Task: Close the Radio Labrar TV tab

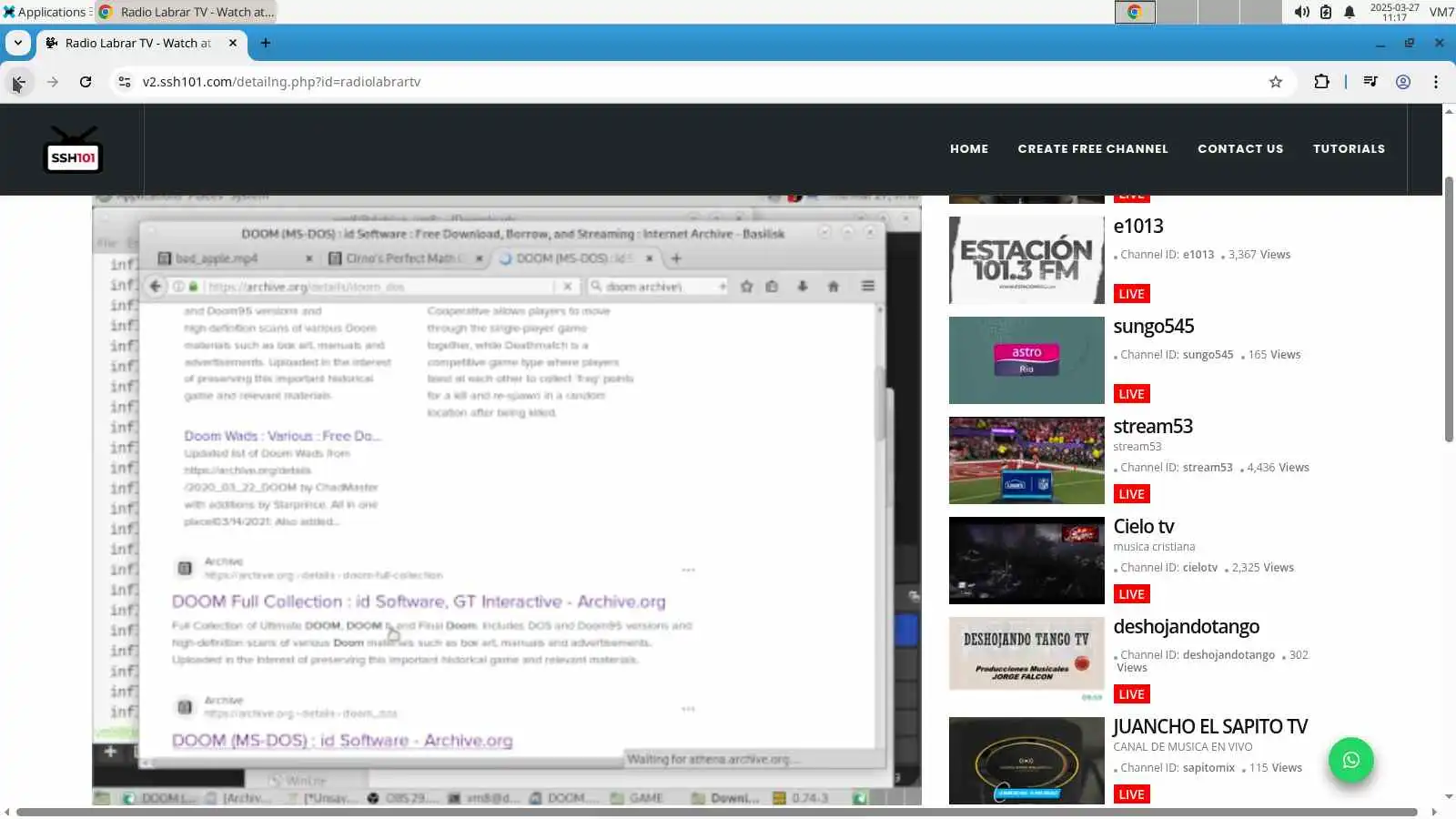Action: click(x=233, y=43)
